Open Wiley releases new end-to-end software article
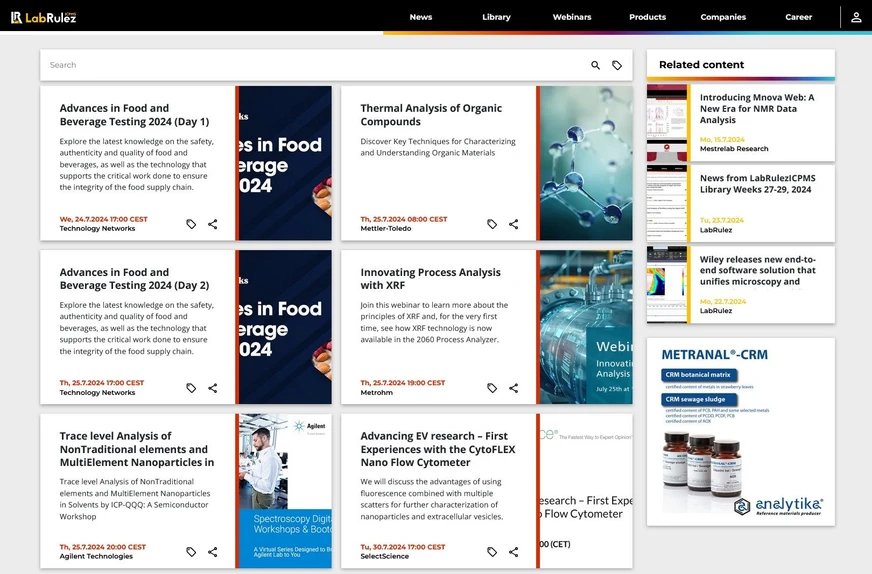Viewport: 872px width, 574px height. (757, 270)
